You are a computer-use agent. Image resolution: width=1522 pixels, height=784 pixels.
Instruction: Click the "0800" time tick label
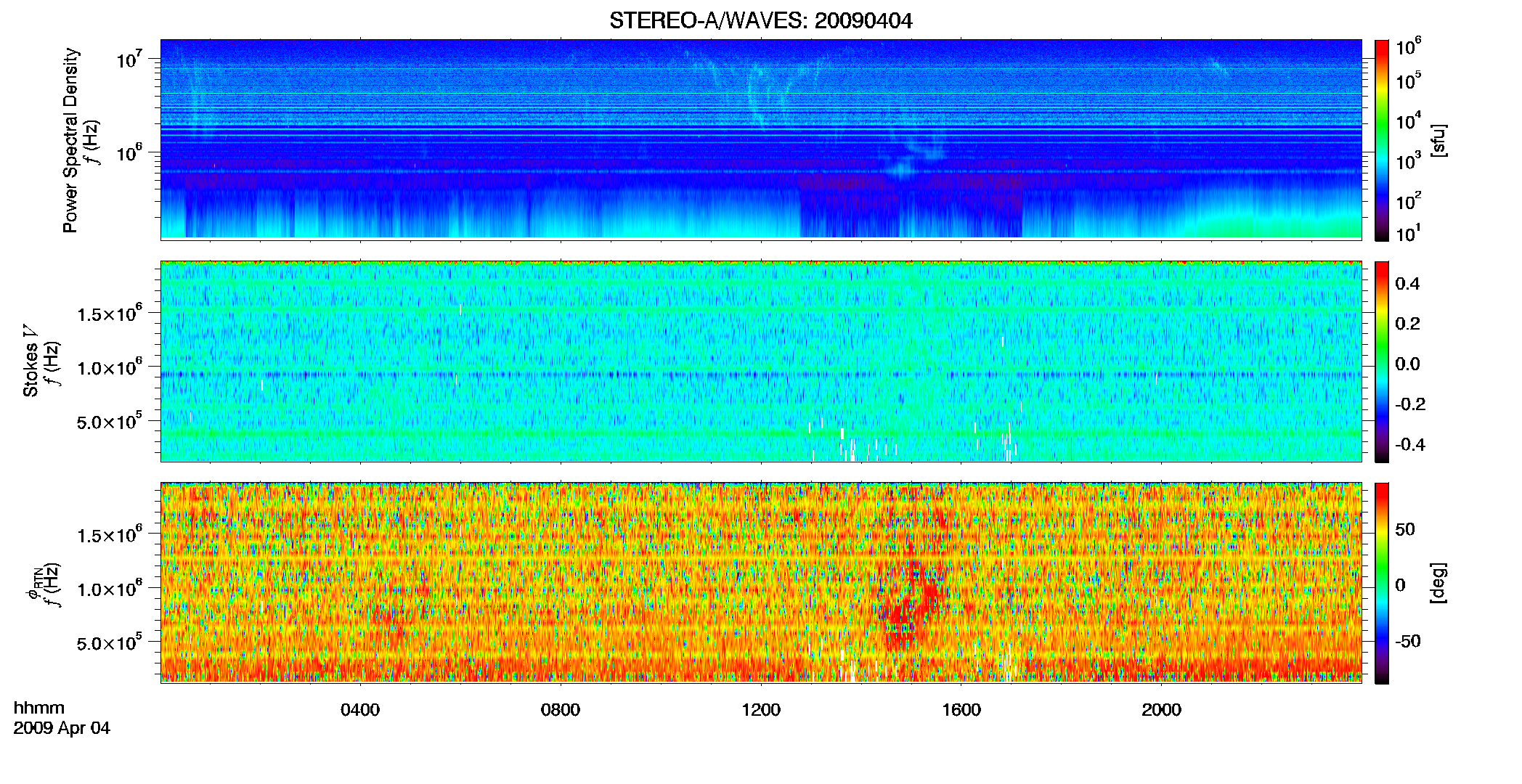pos(561,709)
